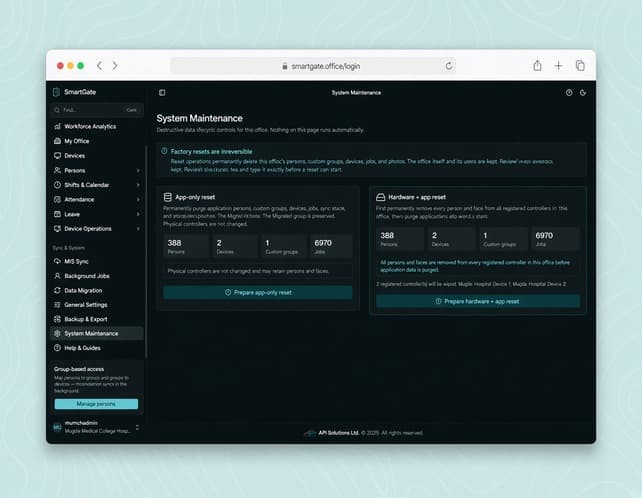The image size is (642, 498).
Task: Open a new tab with plus icon
Action: coord(558,66)
